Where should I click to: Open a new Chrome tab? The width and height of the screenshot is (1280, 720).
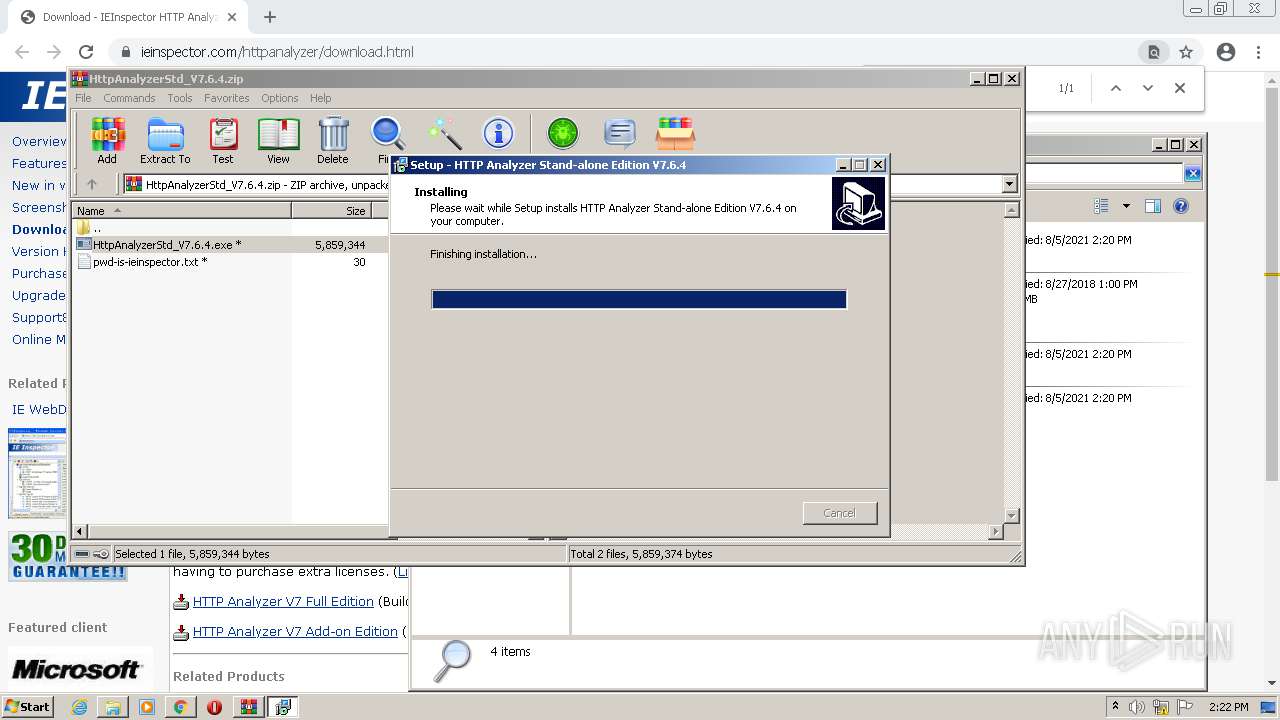click(270, 17)
